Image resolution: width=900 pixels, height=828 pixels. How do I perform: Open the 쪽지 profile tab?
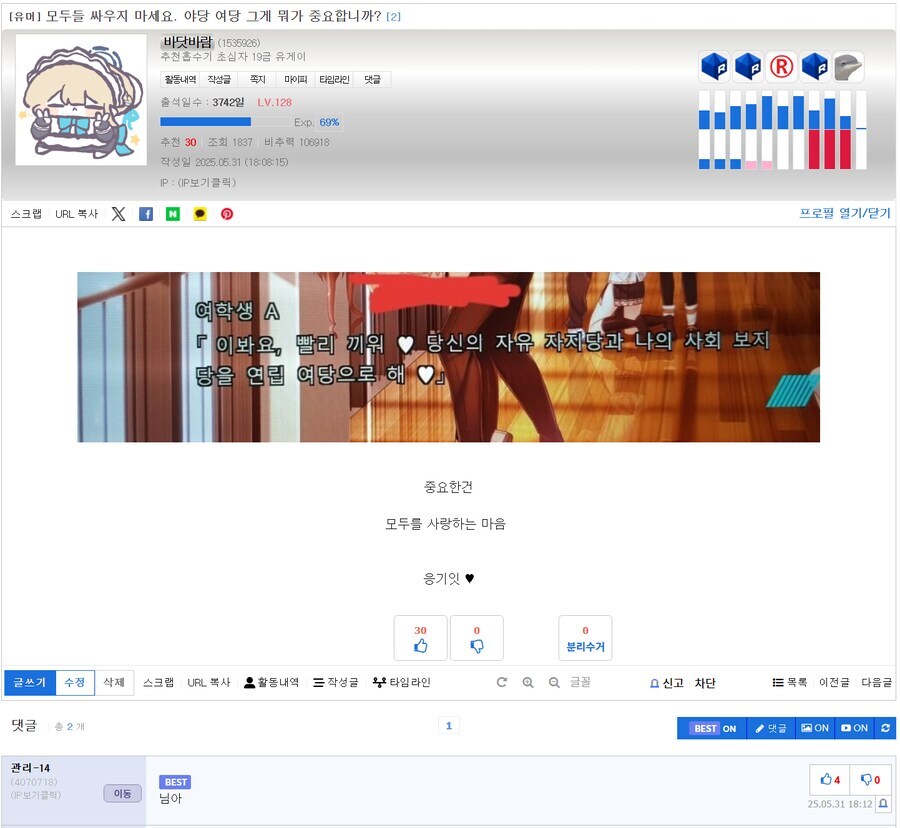[257, 80]
